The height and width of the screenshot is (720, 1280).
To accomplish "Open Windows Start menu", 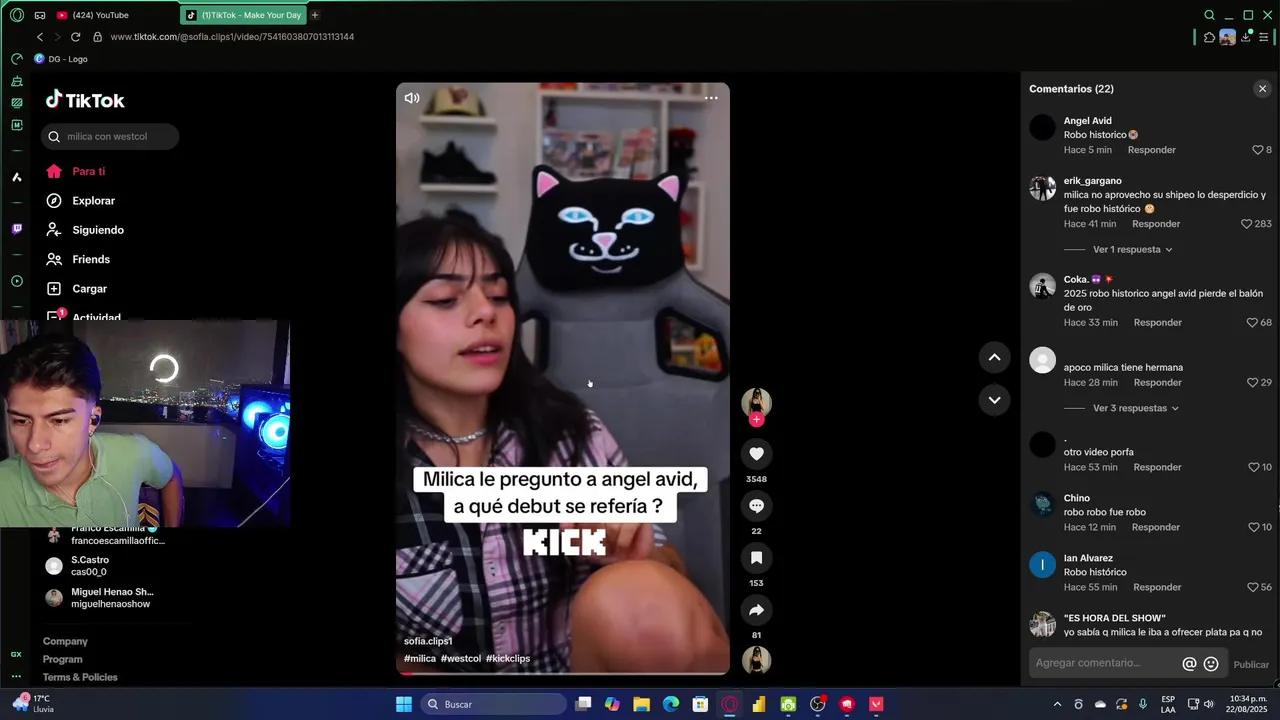I will click(x=404, y=704).
